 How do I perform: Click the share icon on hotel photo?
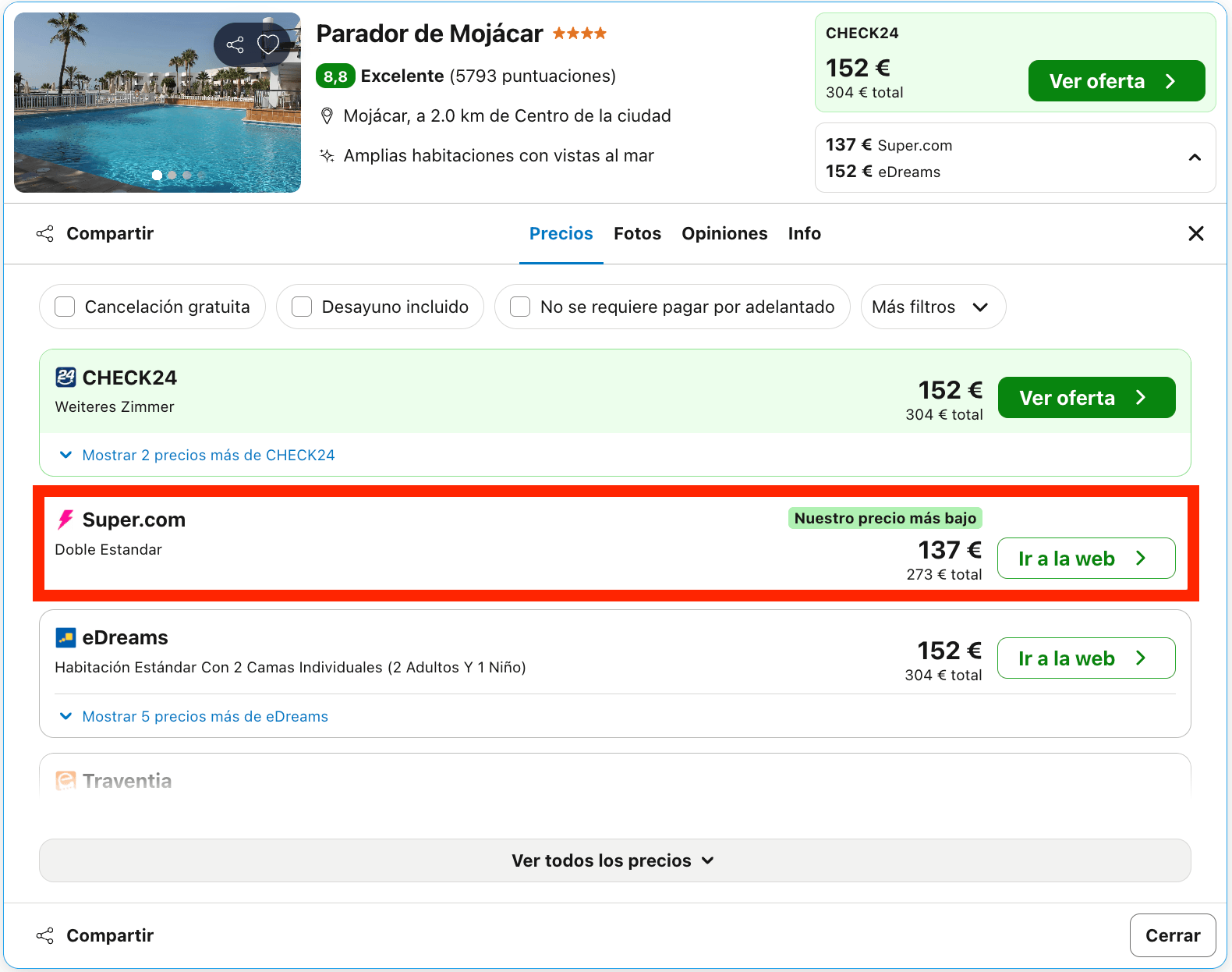click(x=235, y=44)
